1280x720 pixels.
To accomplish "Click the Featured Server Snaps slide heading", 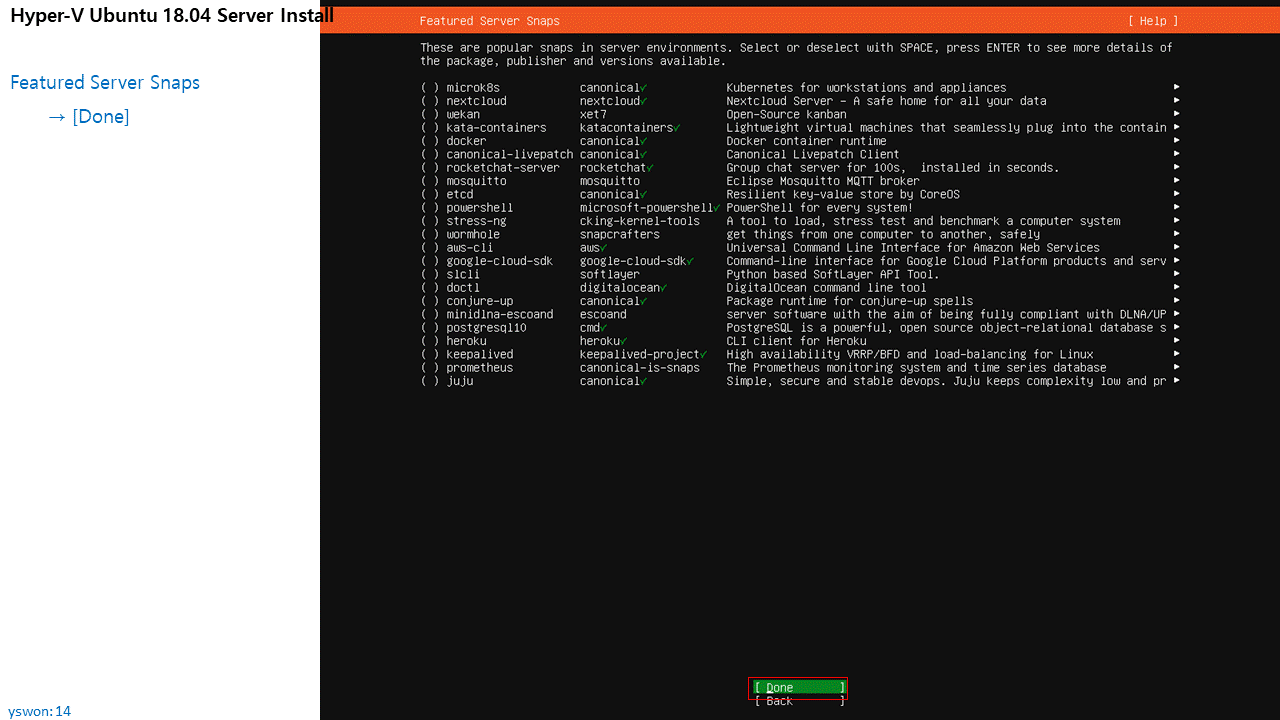I will 105,83.
